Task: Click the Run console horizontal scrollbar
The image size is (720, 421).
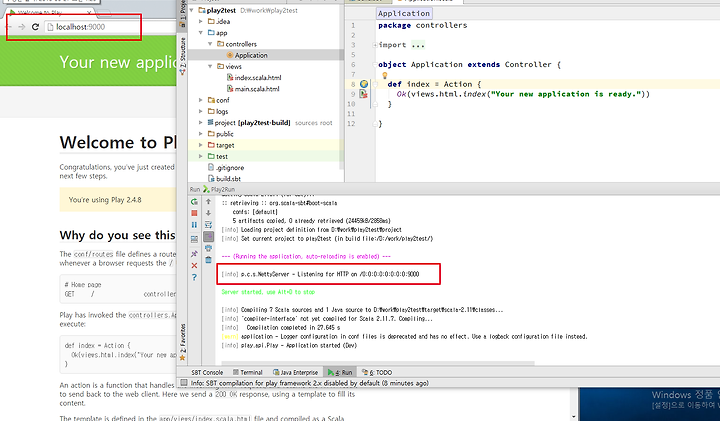Action: (x=377, y=363)
